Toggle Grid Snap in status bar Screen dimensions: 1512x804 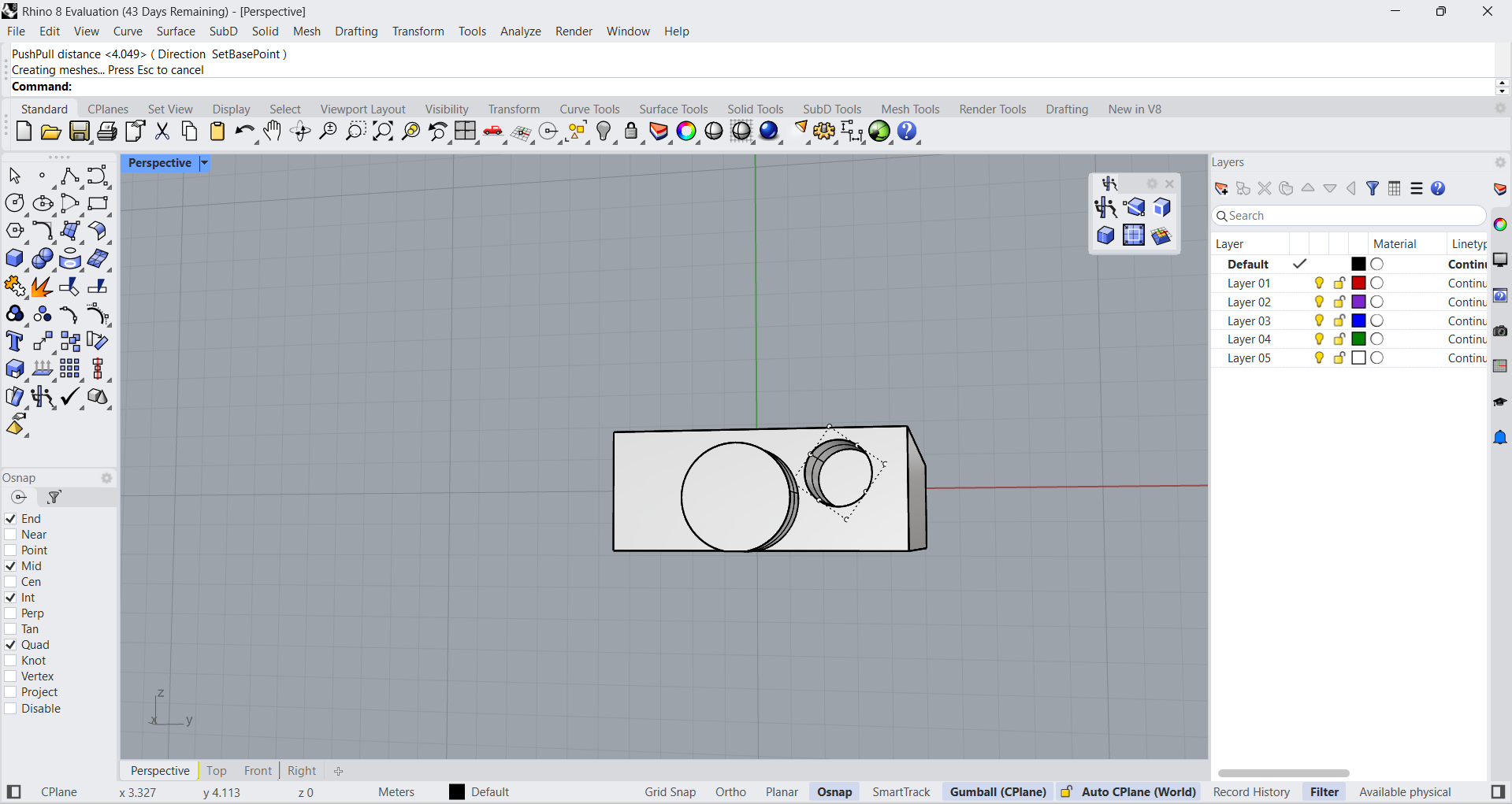670,792
